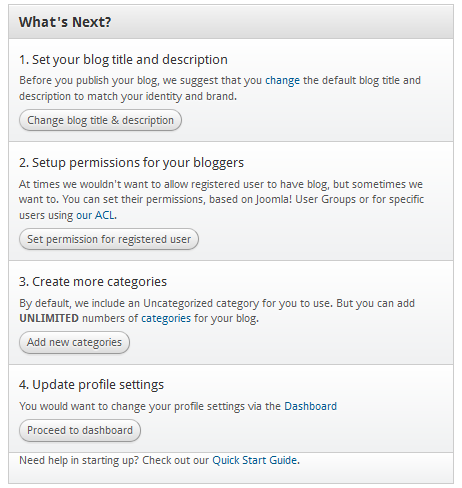This screenshot has height=488, width=462.
Task: Open the 'our ACL' link
Action: (96, 215)
